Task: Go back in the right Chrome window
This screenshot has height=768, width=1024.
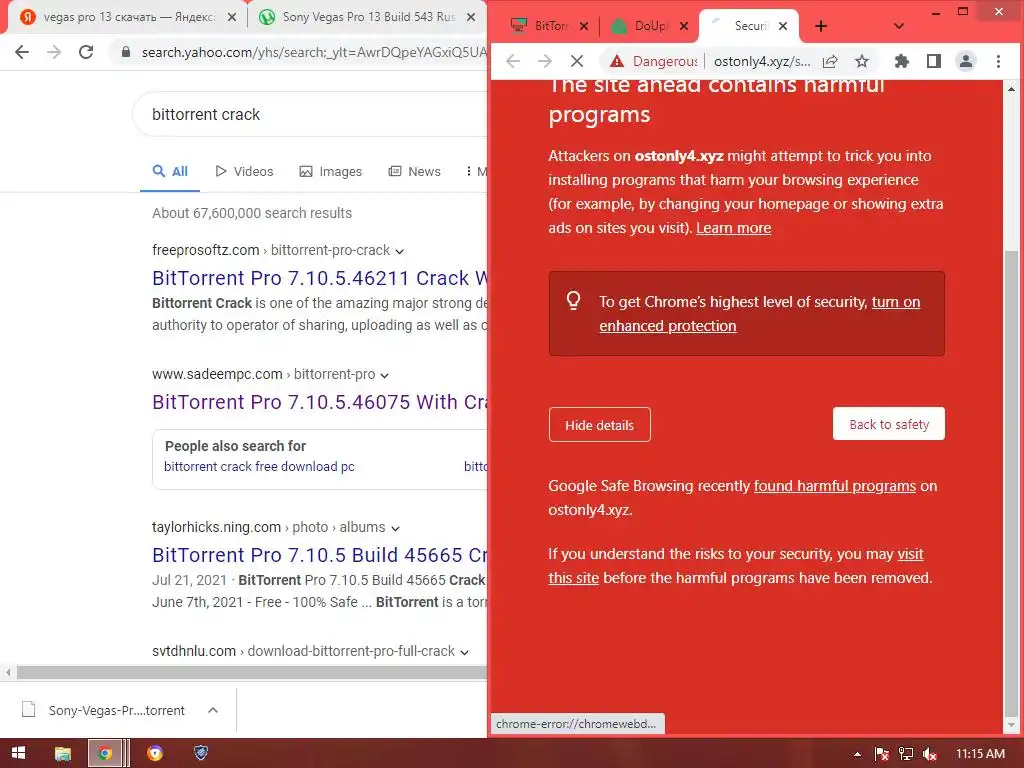Action: pyautogui.click(x=513, y=61)
